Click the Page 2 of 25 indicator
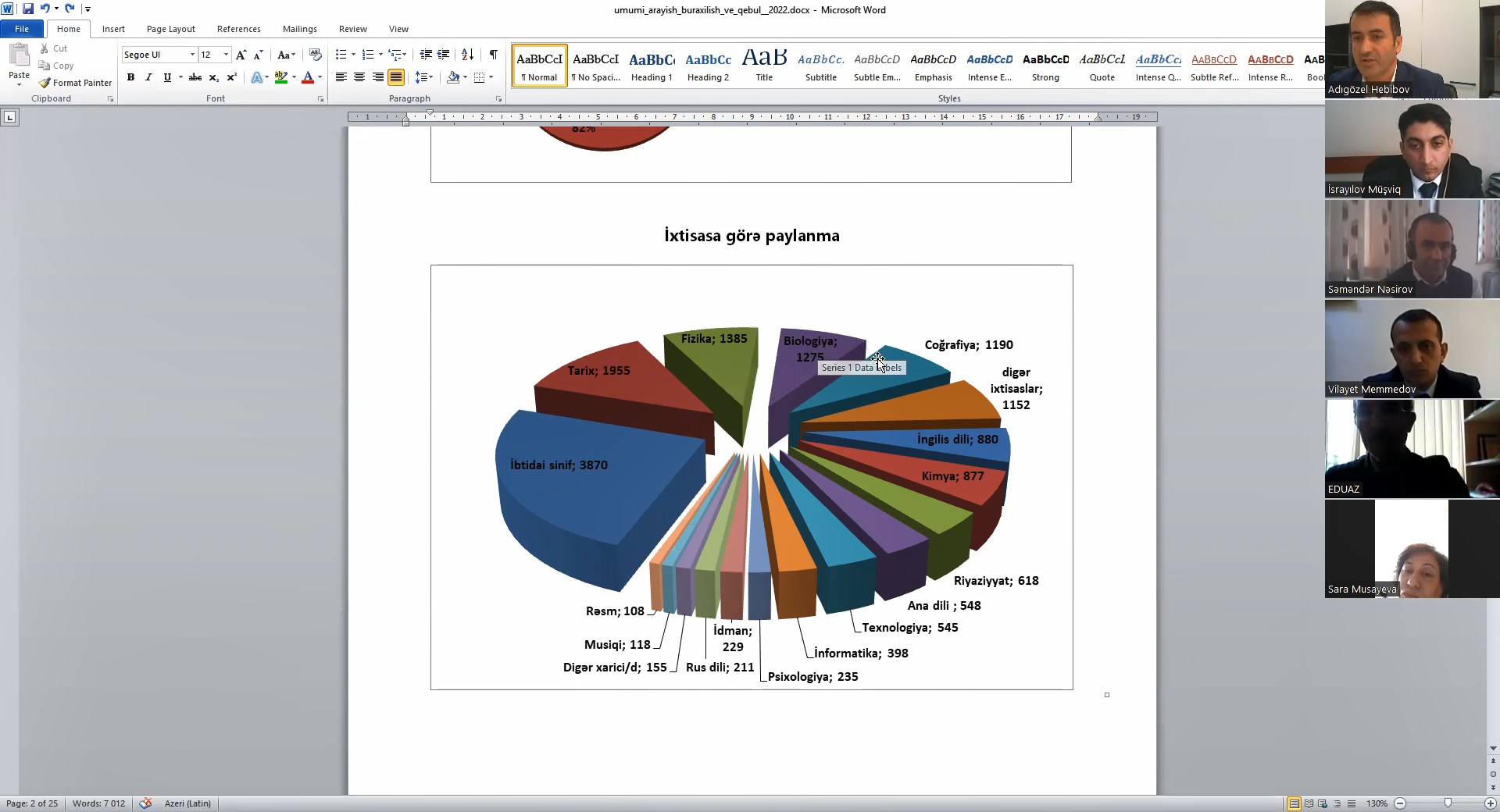The height and width of the screenshot is (812, 1500). 32,803
